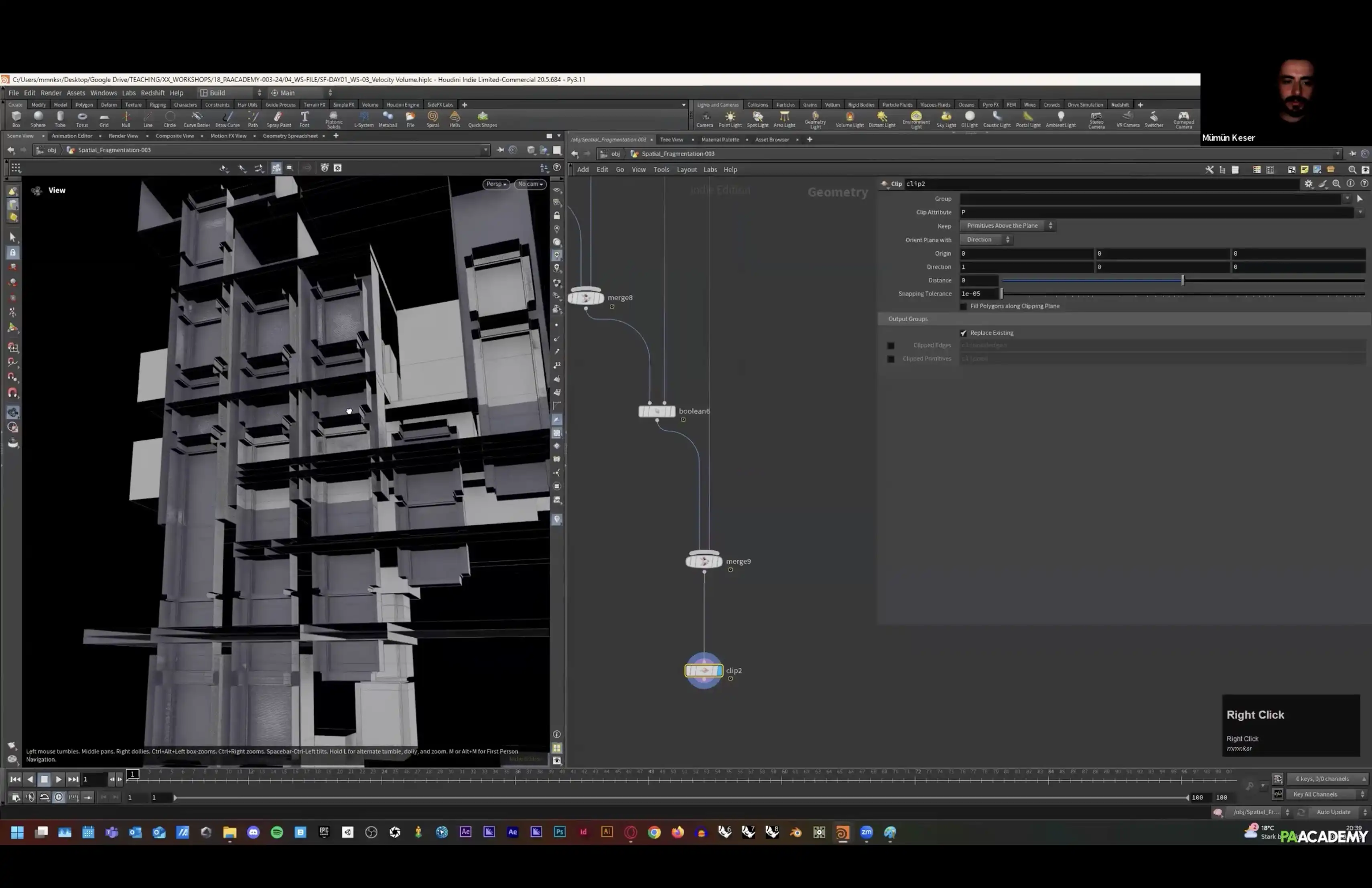
Task: Create a Point Light
Action: [x=730, y=119]
